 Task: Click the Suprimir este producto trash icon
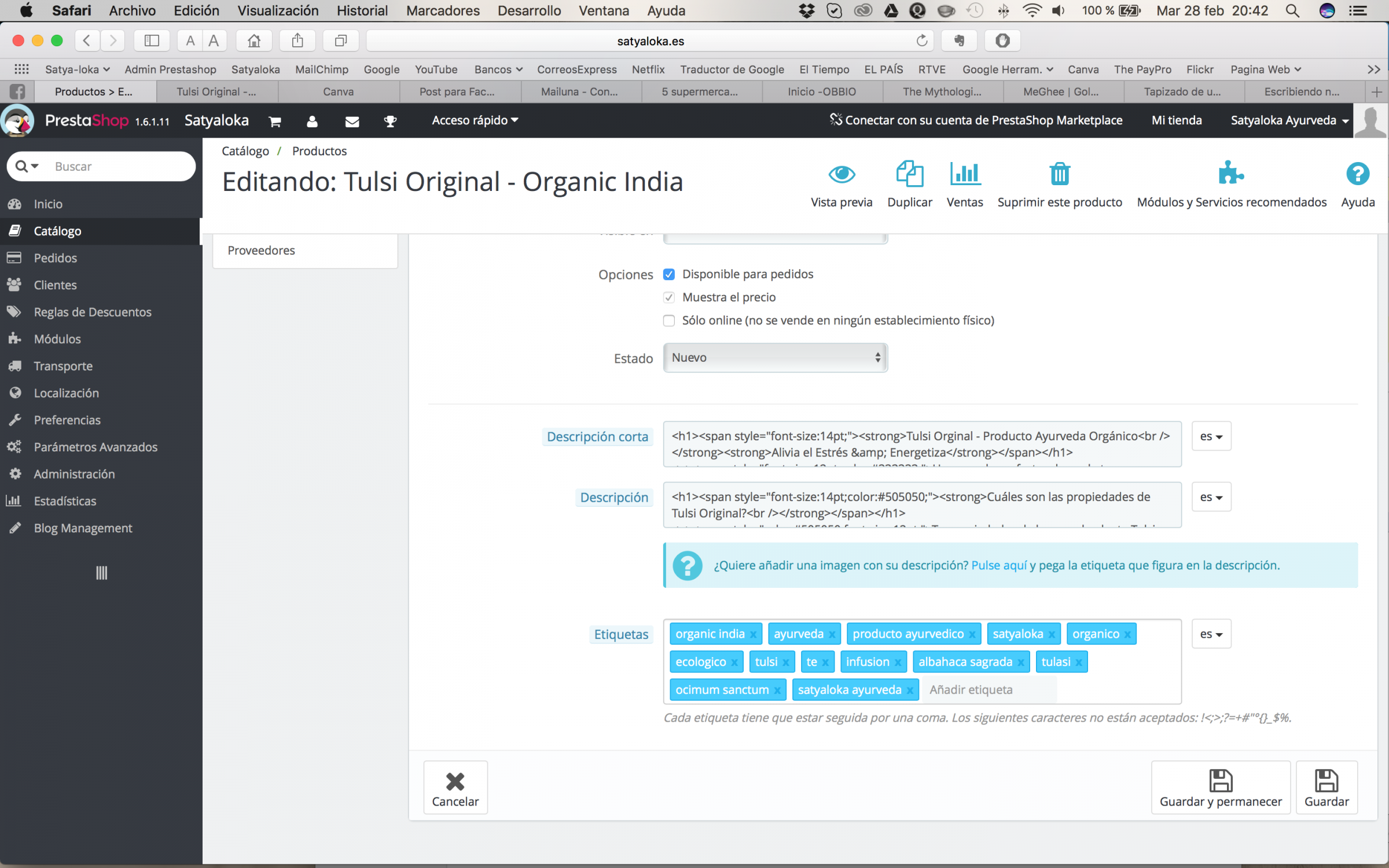(x=1059, y=174)
